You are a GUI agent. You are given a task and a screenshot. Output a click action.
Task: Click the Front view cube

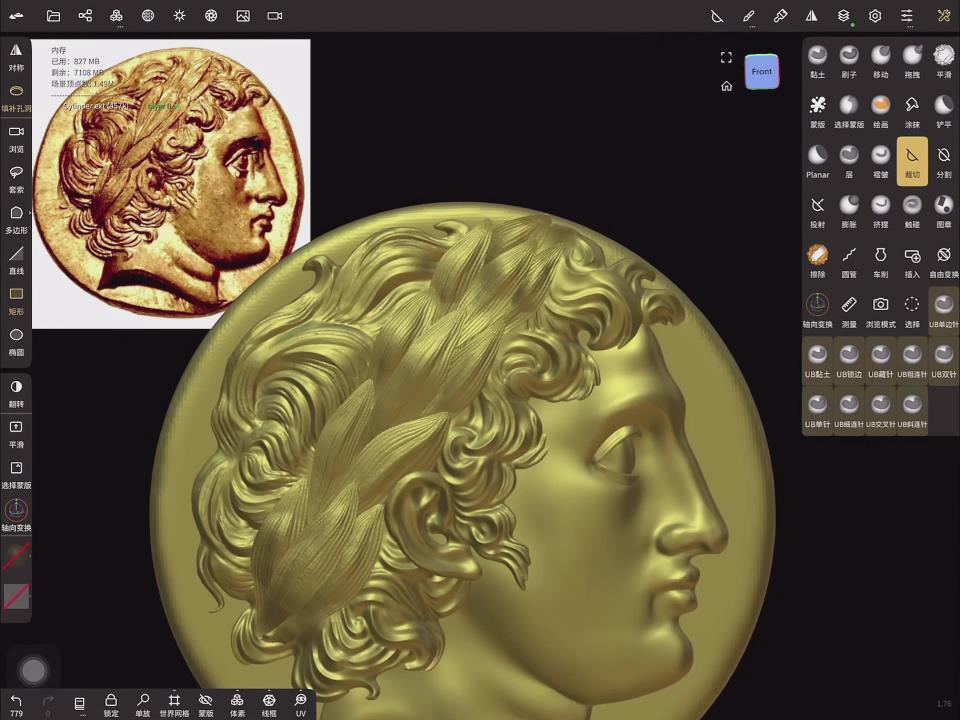762,72
